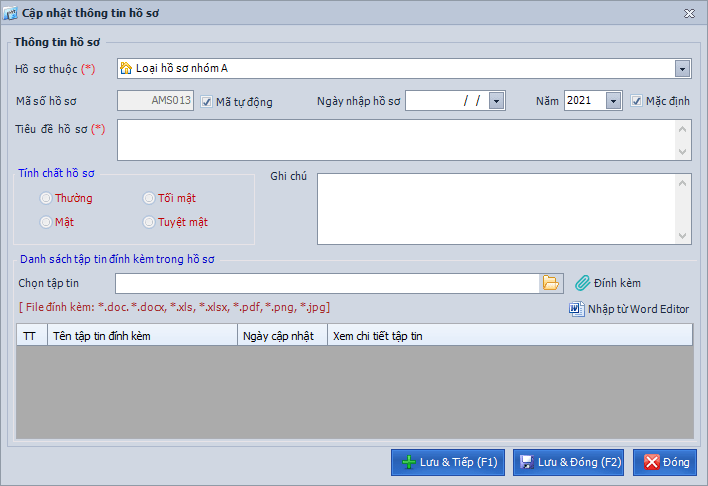Click the Lưu & Đóng (F2) button
The image size is (708, 486).
569,462
